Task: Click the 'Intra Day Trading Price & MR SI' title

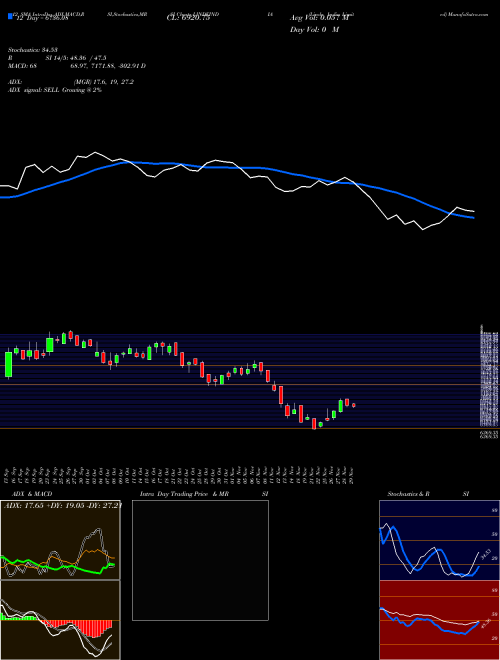Action: pos(204,494)
